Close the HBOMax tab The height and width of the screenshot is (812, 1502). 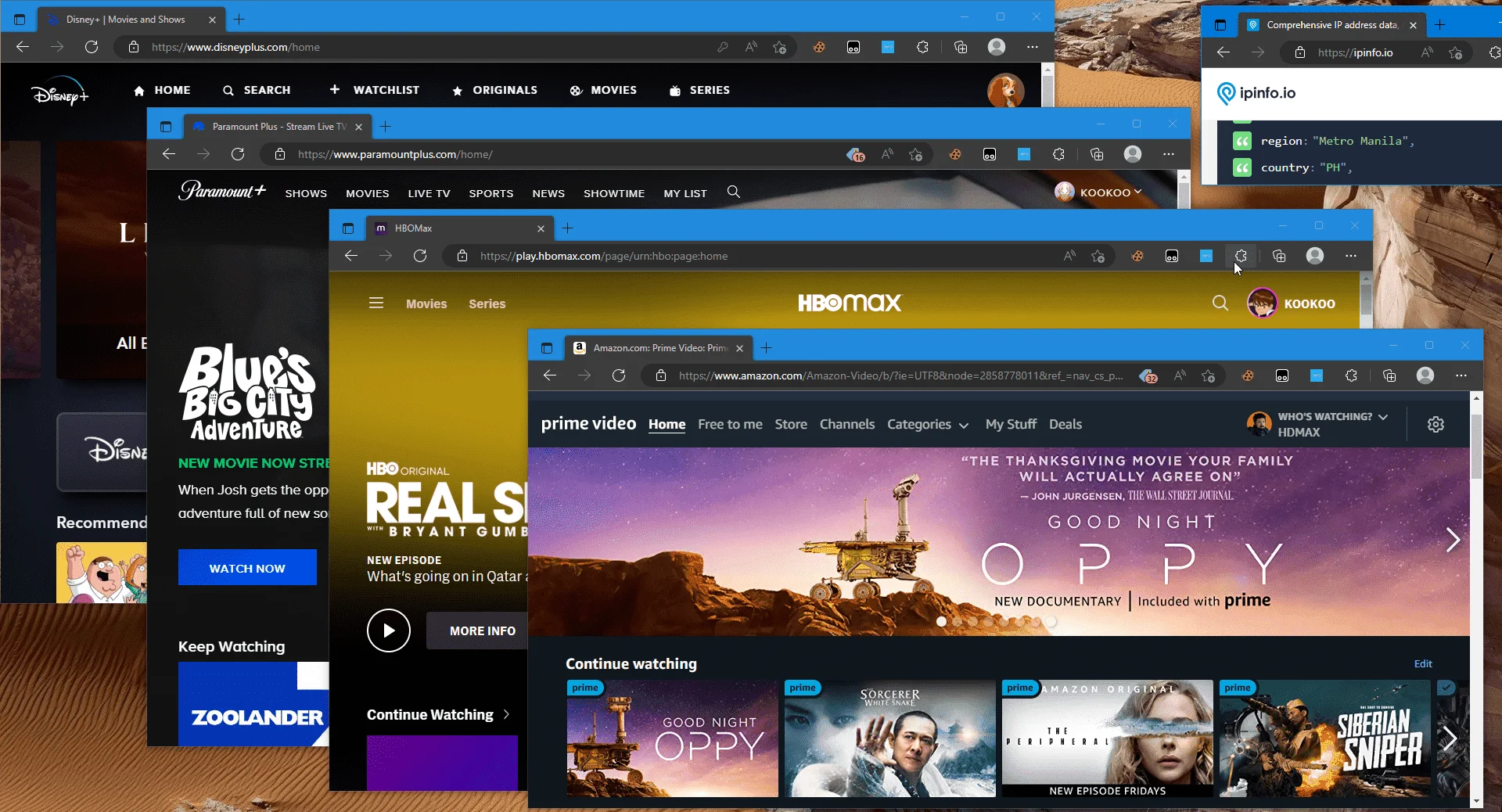coord(541,228)
